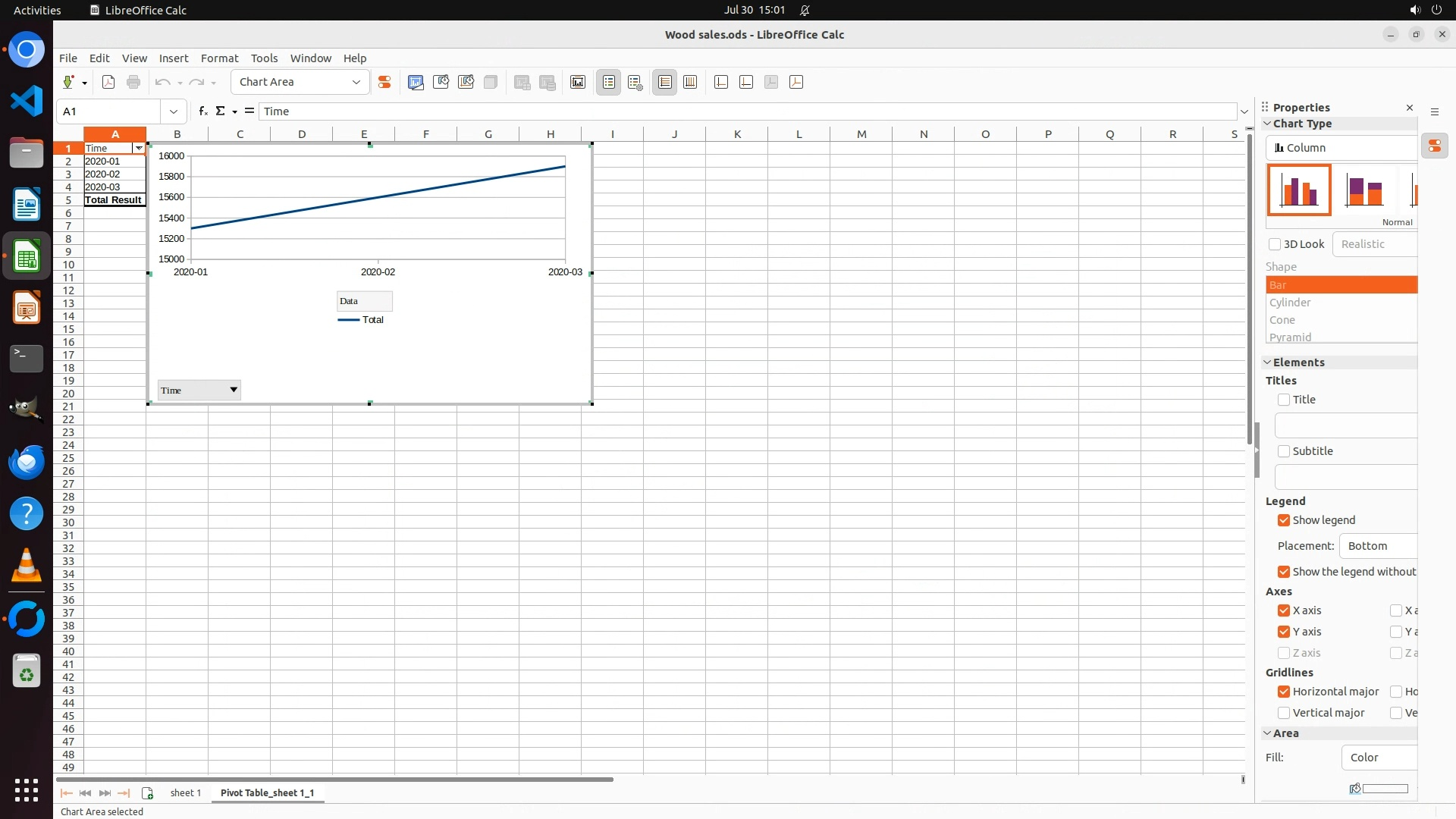Image resolution: width=1456 pixels, height=819 pixels.
Task: Click the Export as PDF icon
Action: coord(108,83)
